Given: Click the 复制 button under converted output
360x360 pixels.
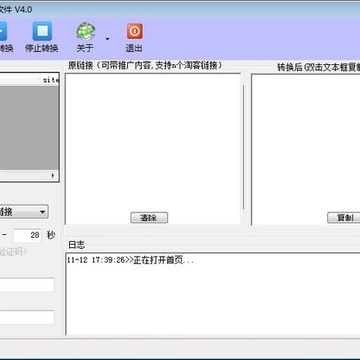Looking at the screenshot, I should click(344, 218).
